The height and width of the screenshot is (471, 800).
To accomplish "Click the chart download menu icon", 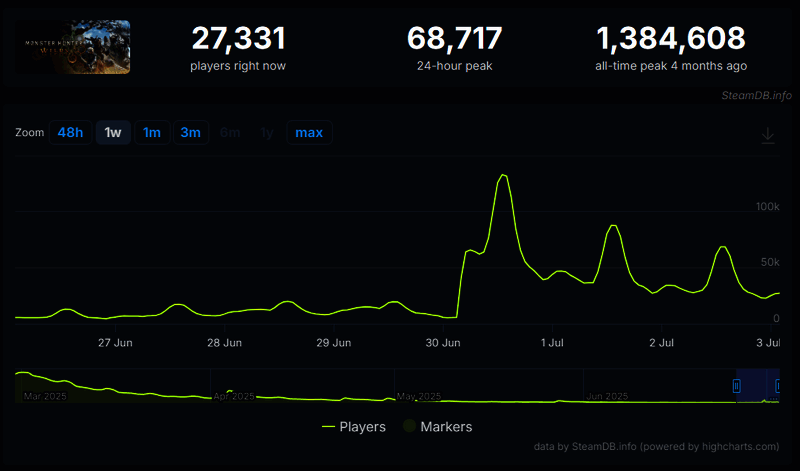I will pyautogui.click(x=768, y=135).
